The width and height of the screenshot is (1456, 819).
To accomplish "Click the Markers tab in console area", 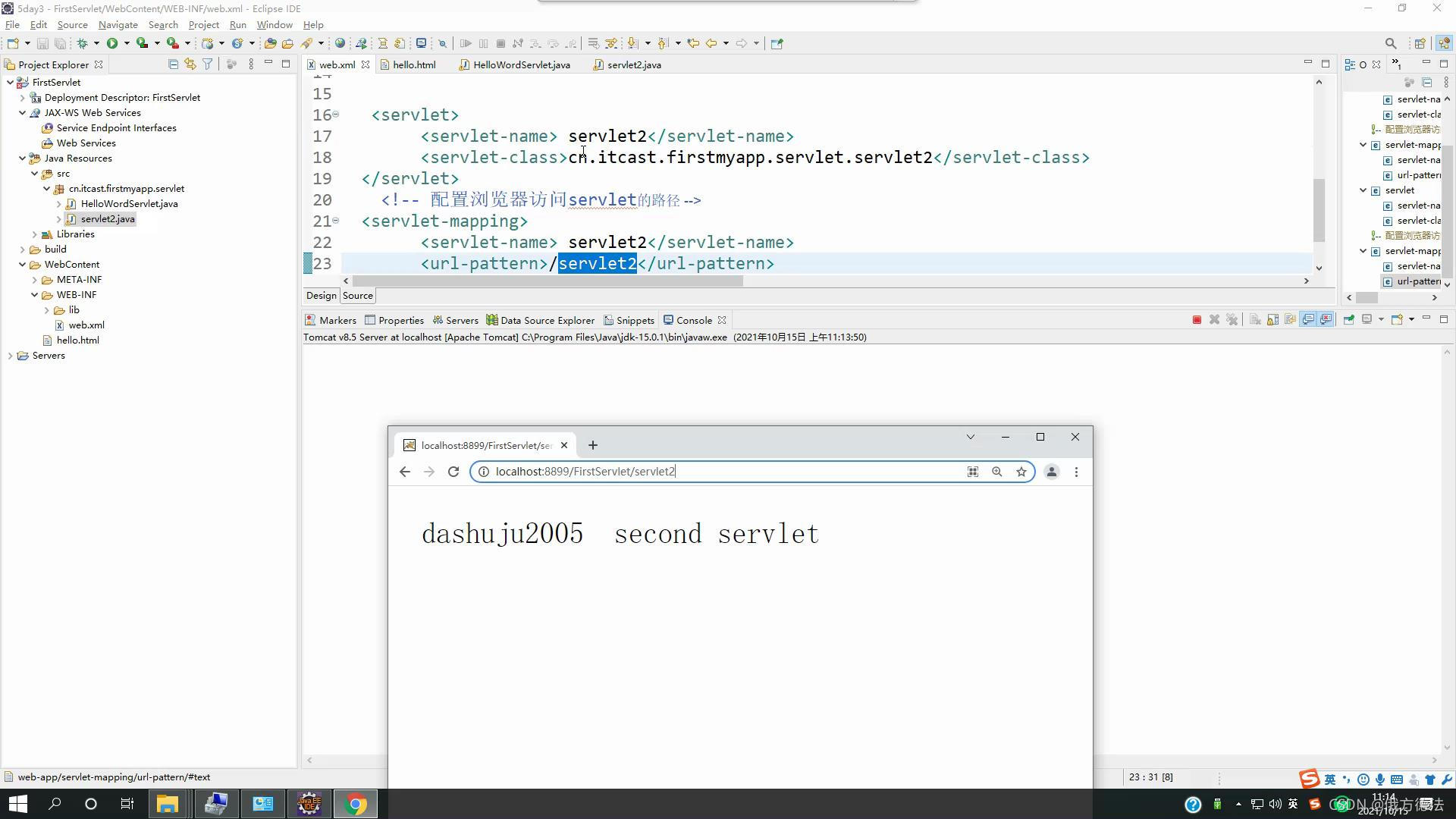I will click(x=337, y=320).
